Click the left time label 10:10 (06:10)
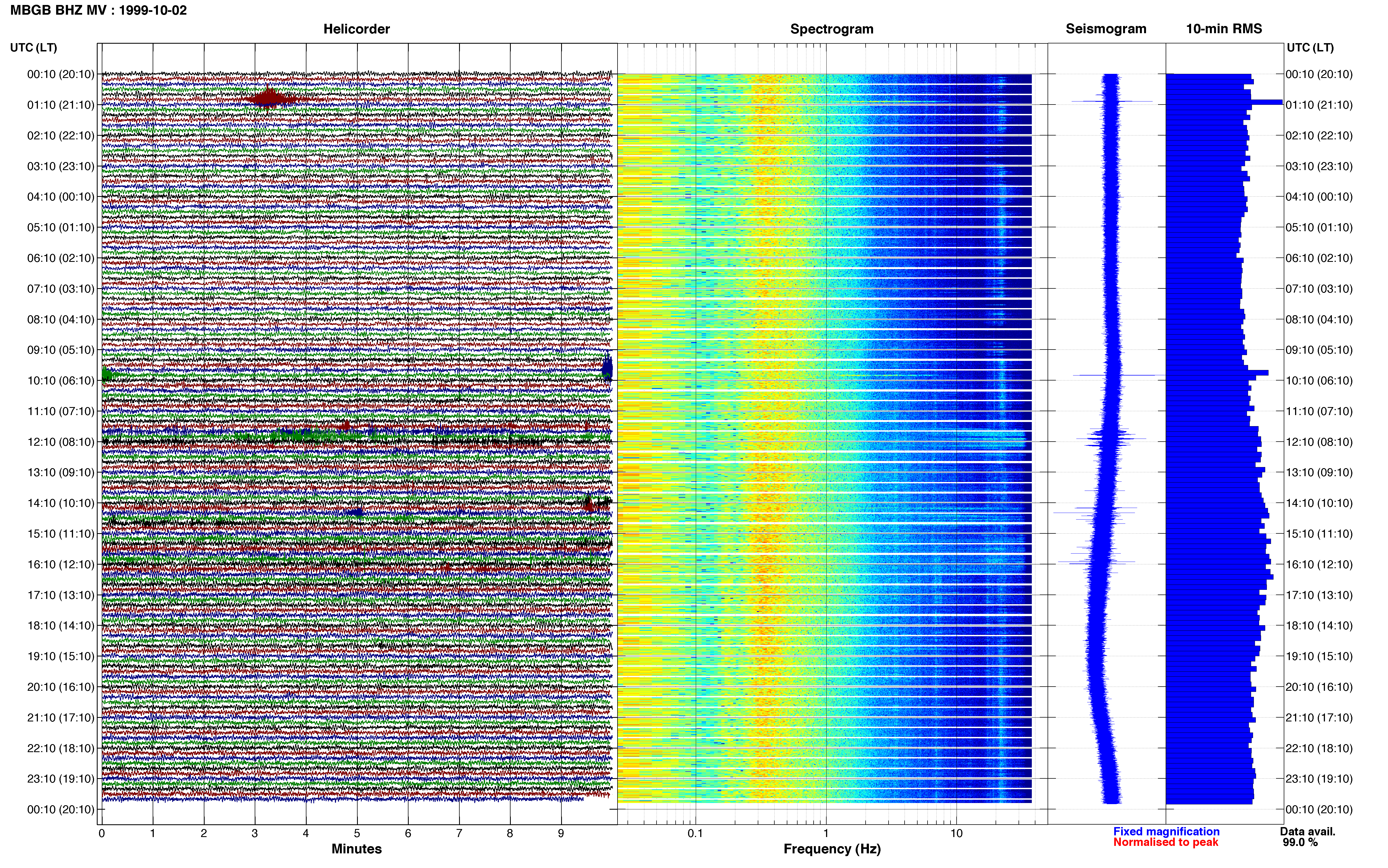1388x868 pixels. click(x=61, y=380)
